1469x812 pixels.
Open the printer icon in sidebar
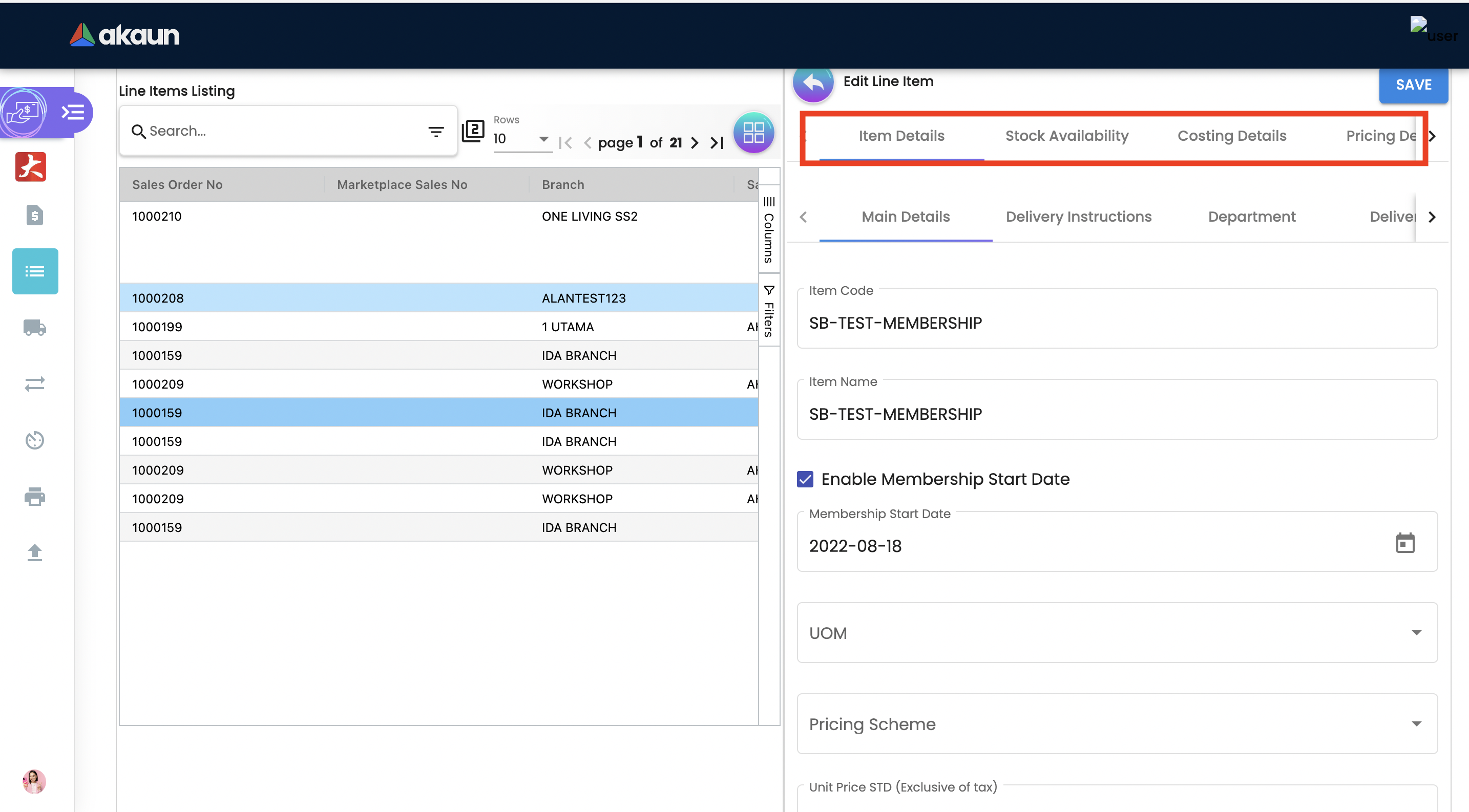pos(35,496)
